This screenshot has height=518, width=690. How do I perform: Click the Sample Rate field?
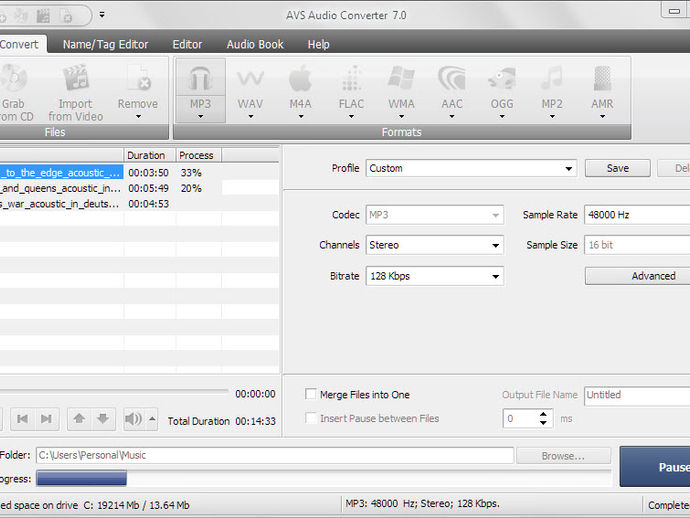tap(637, 215)
